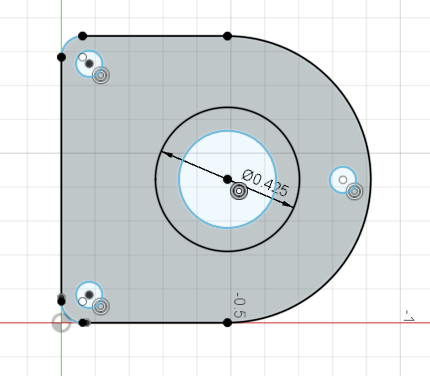
Task: Select the concentric constraint icon at circle center
Action: coord(239,191)
